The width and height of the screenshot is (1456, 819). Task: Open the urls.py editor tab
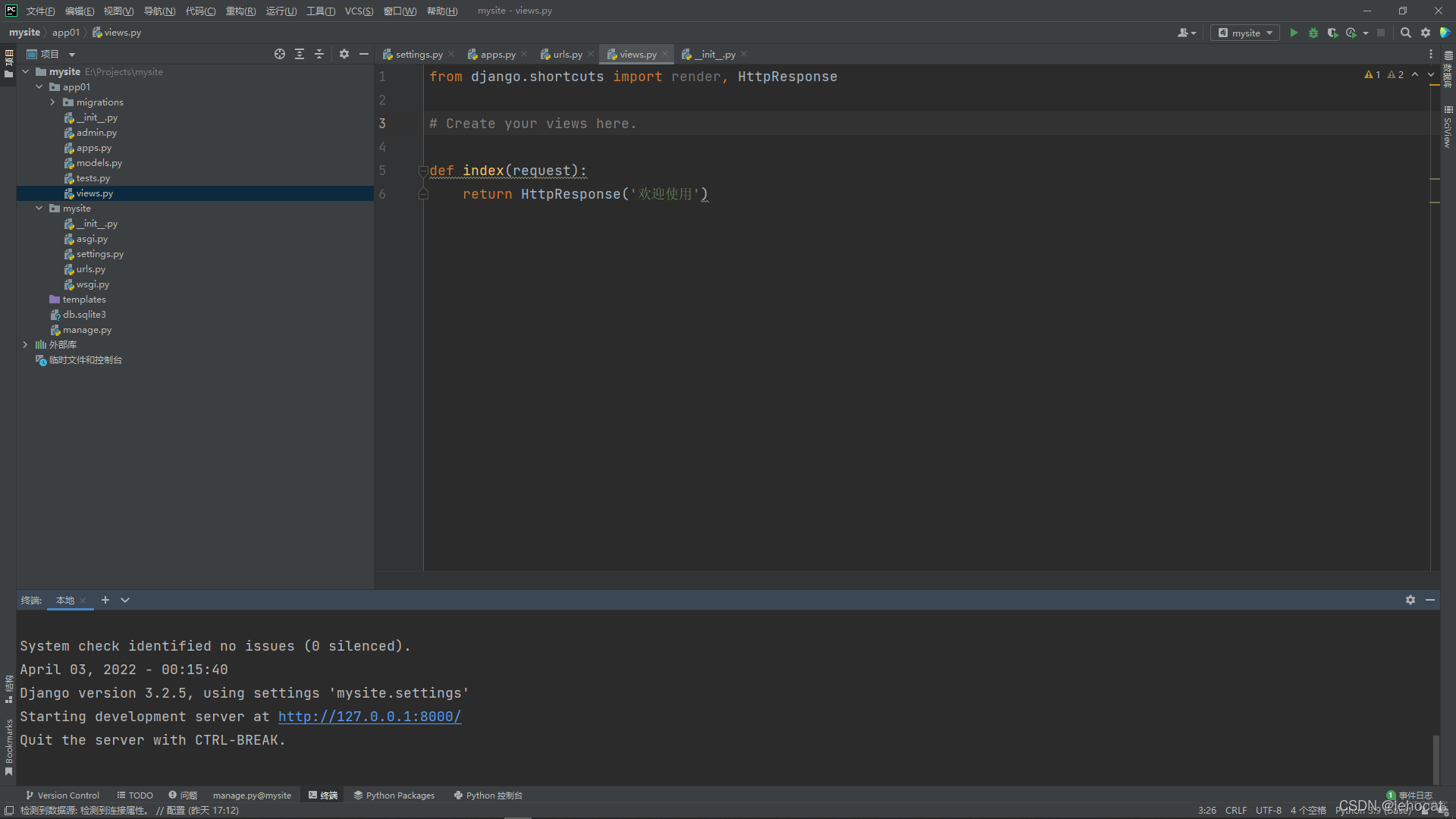[x=567, y=54]
